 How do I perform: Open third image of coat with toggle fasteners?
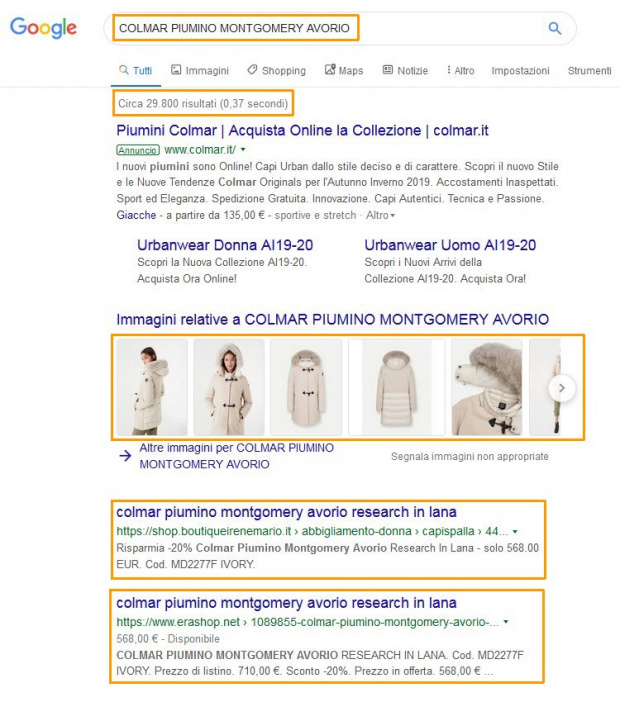[306, 387]
